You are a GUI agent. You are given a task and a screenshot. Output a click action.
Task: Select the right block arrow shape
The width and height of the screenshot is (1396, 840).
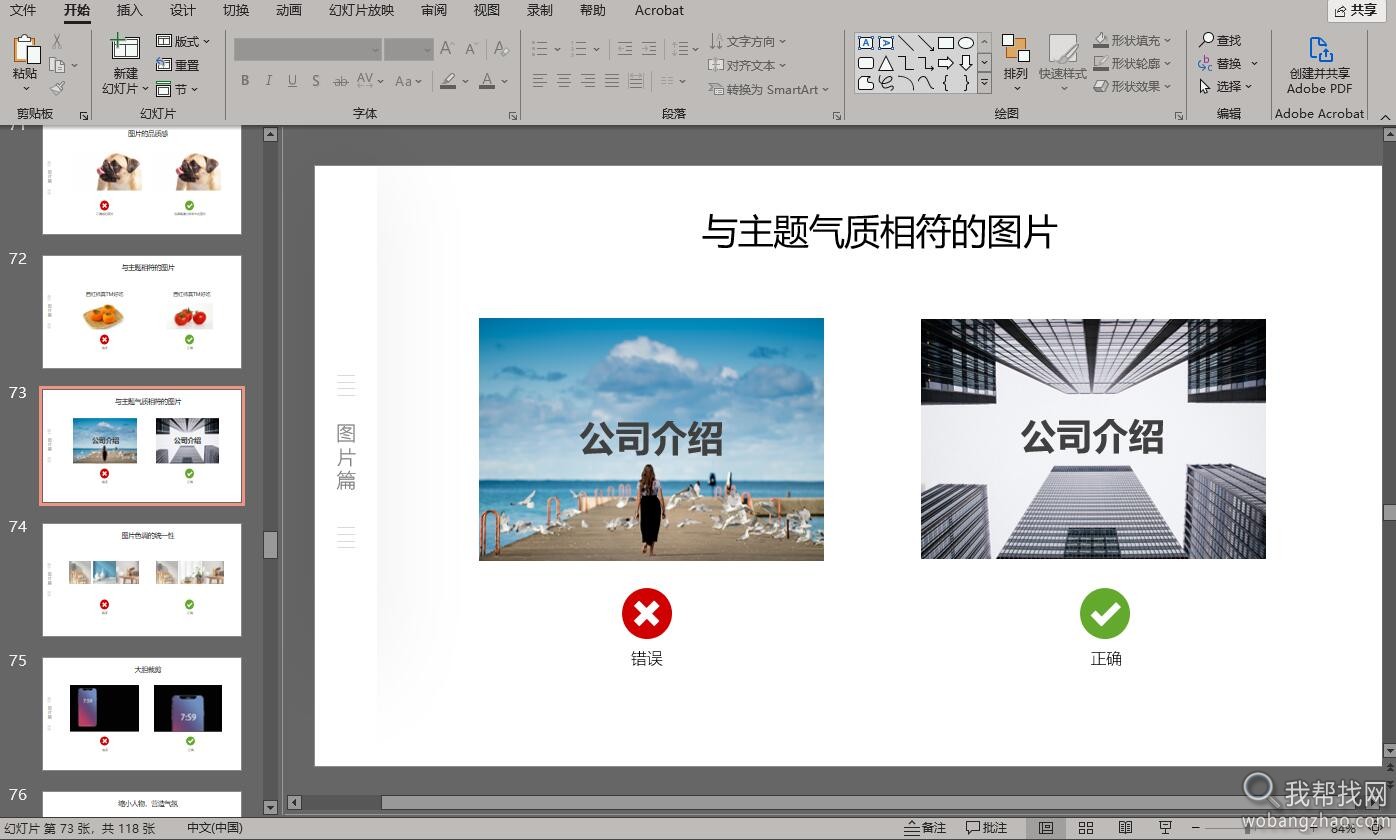coord(945,63)
